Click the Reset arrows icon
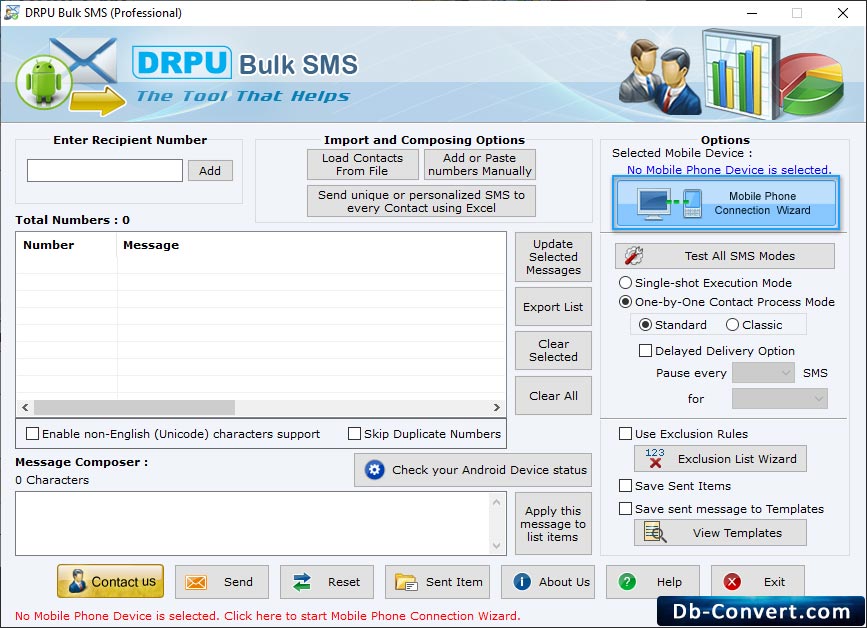Viewport: 867px width, 628px height. coord(302,582)
